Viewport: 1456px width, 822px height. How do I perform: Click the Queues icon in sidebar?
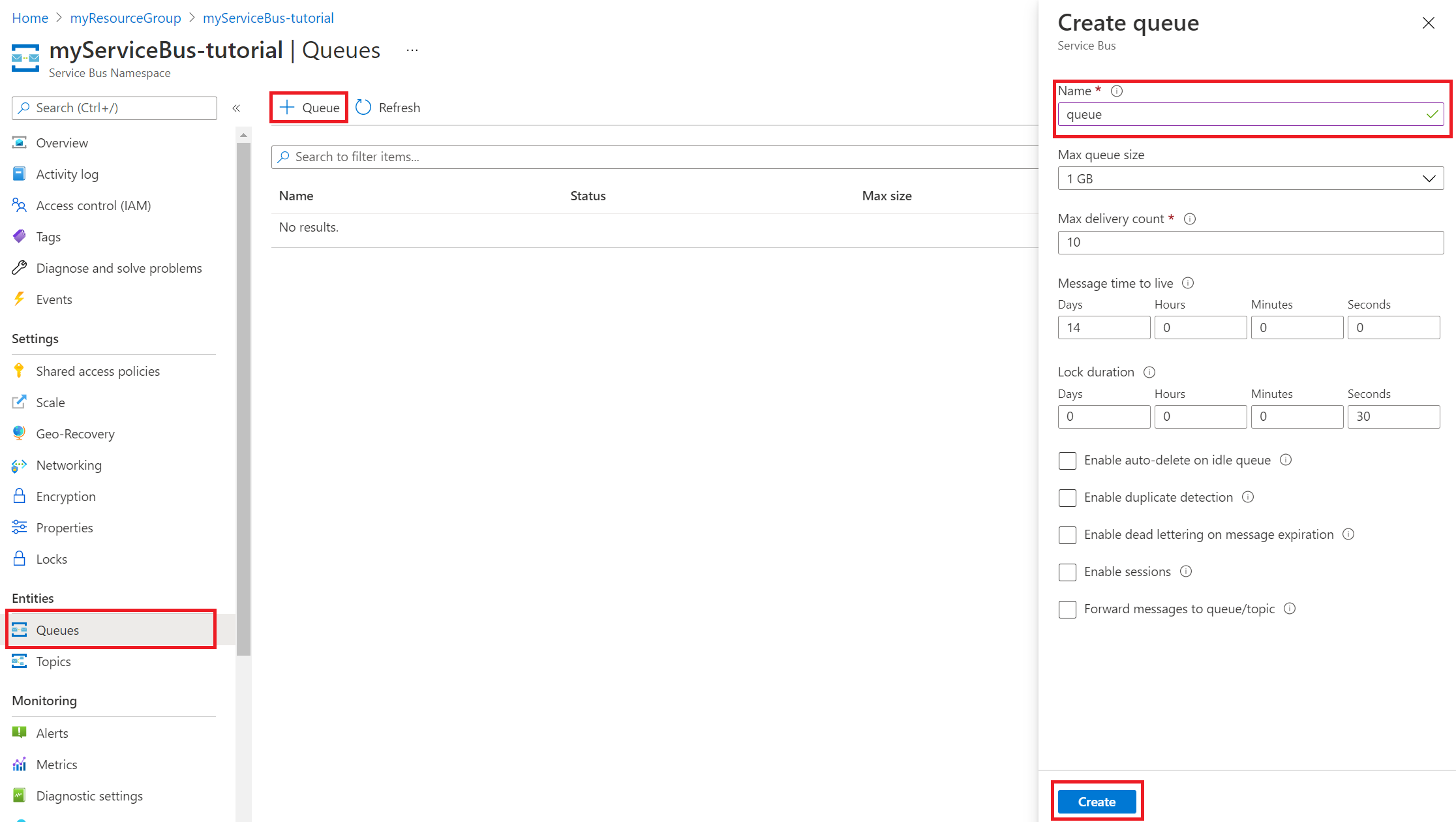pyautogui.click(x=19, y=629)
